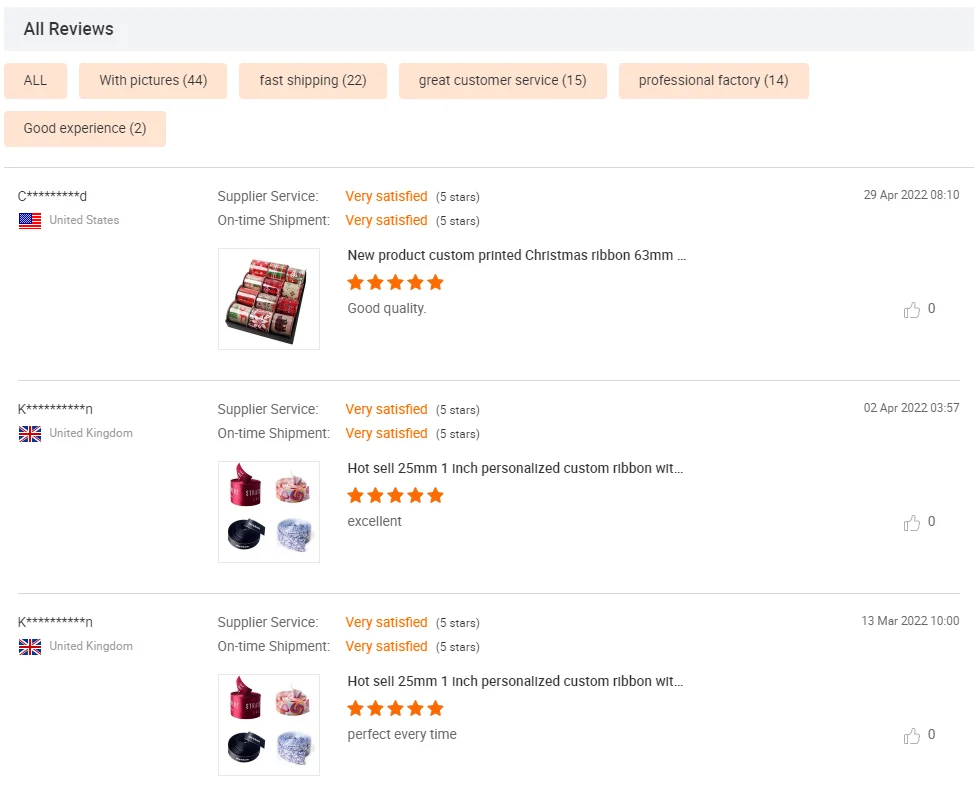Image resolution: width=979 pixels, height=798 pixels.
Task: Open "Hot sell 25mm" link in "perfect every time" review
Action: [x=515, y=682]
